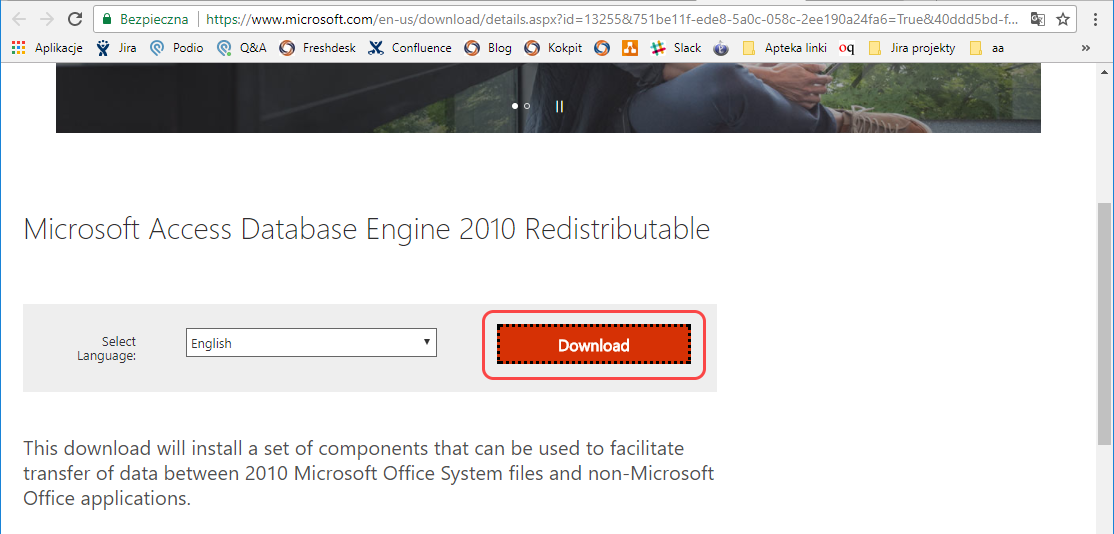Open the Freshdesk bookmark
Screen dimensions: 1114x534
pyautogui.click(x=317, y=47)
